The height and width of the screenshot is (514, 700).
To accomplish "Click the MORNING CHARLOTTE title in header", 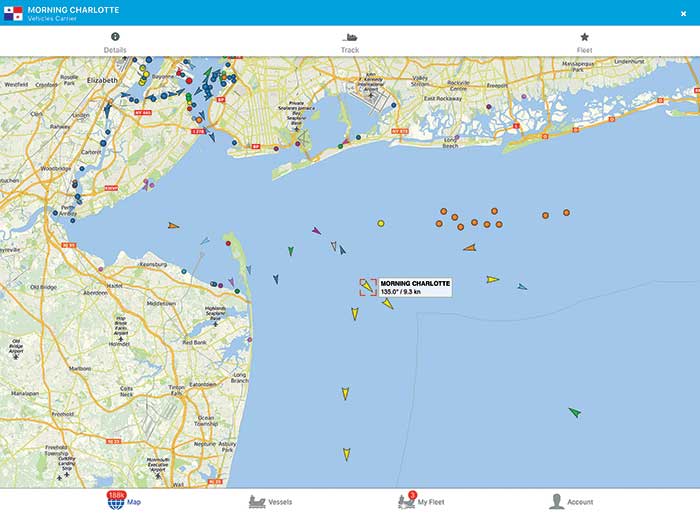I will (73, 10).
